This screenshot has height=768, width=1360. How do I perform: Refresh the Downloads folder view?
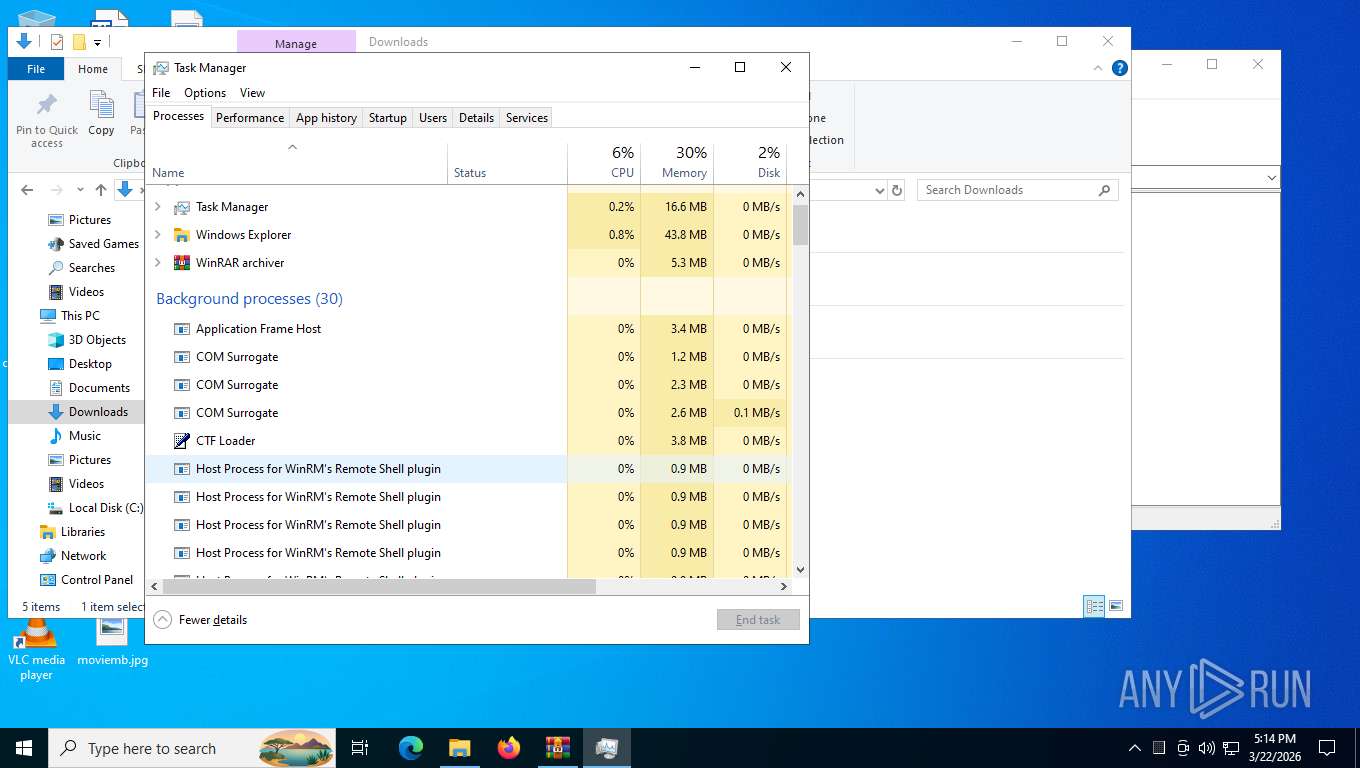(897, 190)
